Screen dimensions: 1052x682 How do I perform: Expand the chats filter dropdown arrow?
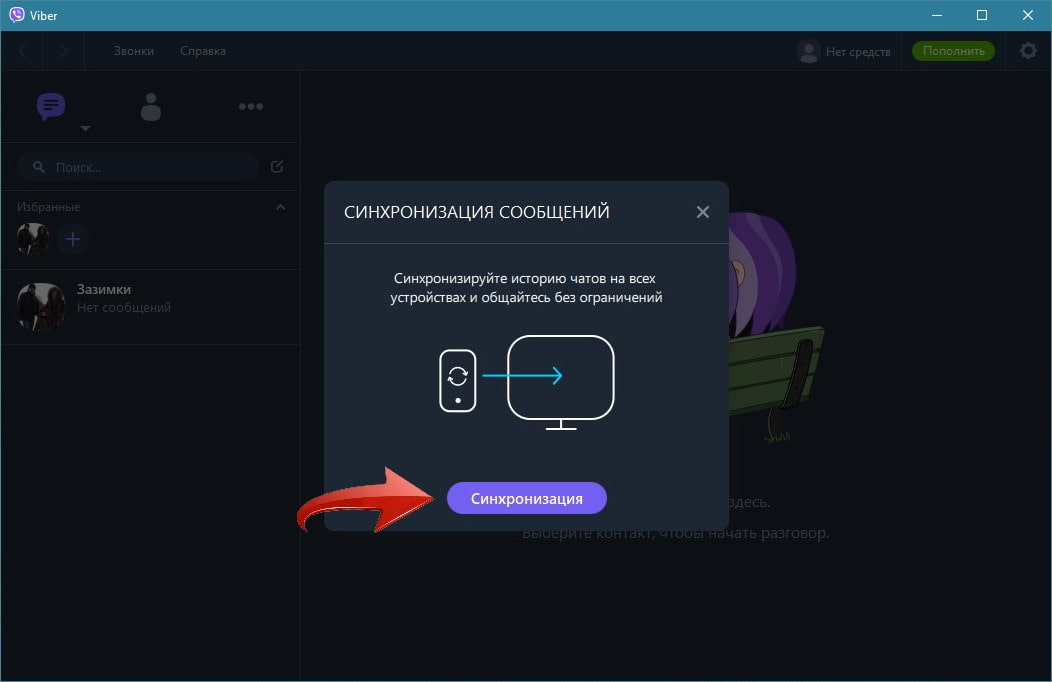85,129
